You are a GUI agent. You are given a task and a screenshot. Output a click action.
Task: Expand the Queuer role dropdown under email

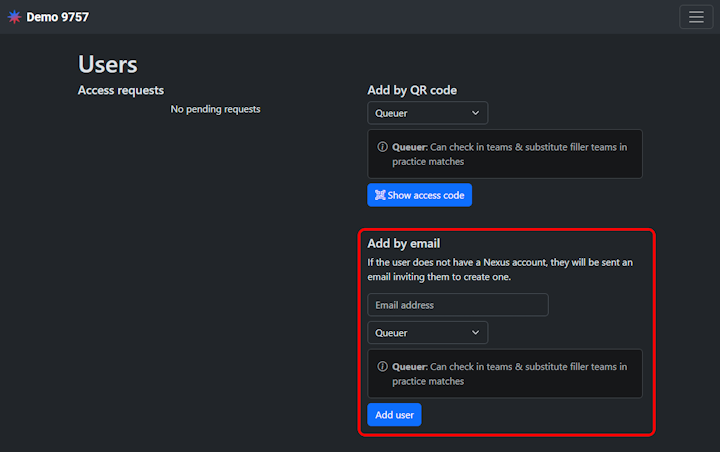pyautogui.click(x=427, y=332)
